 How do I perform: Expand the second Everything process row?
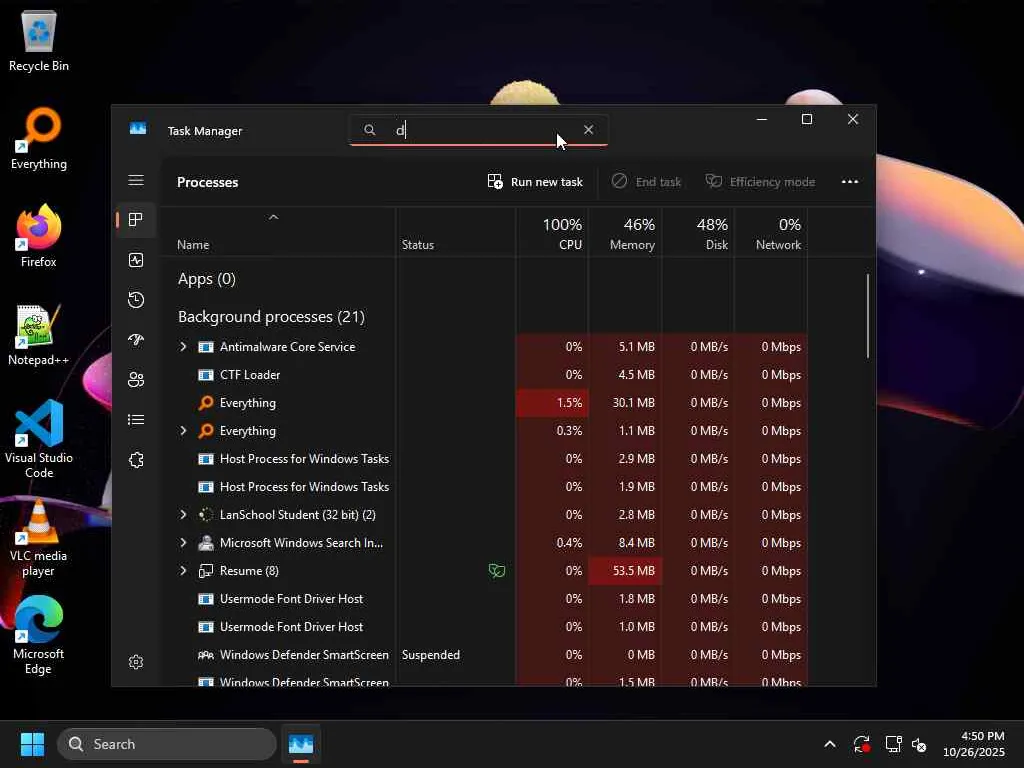pyautogui.click(x=184, y=431)
